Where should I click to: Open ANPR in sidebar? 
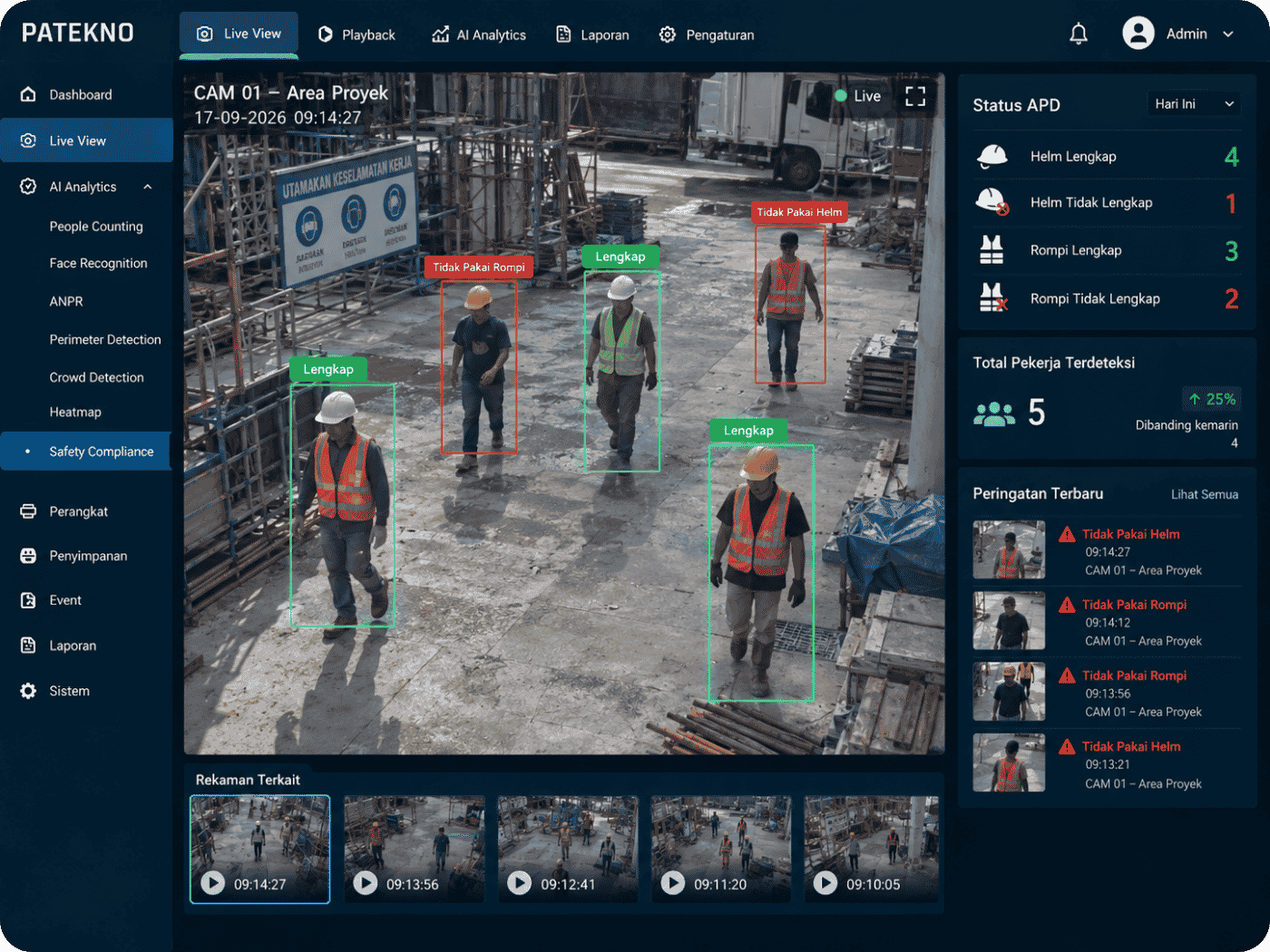pyautogui.click(x=66, y=301)
